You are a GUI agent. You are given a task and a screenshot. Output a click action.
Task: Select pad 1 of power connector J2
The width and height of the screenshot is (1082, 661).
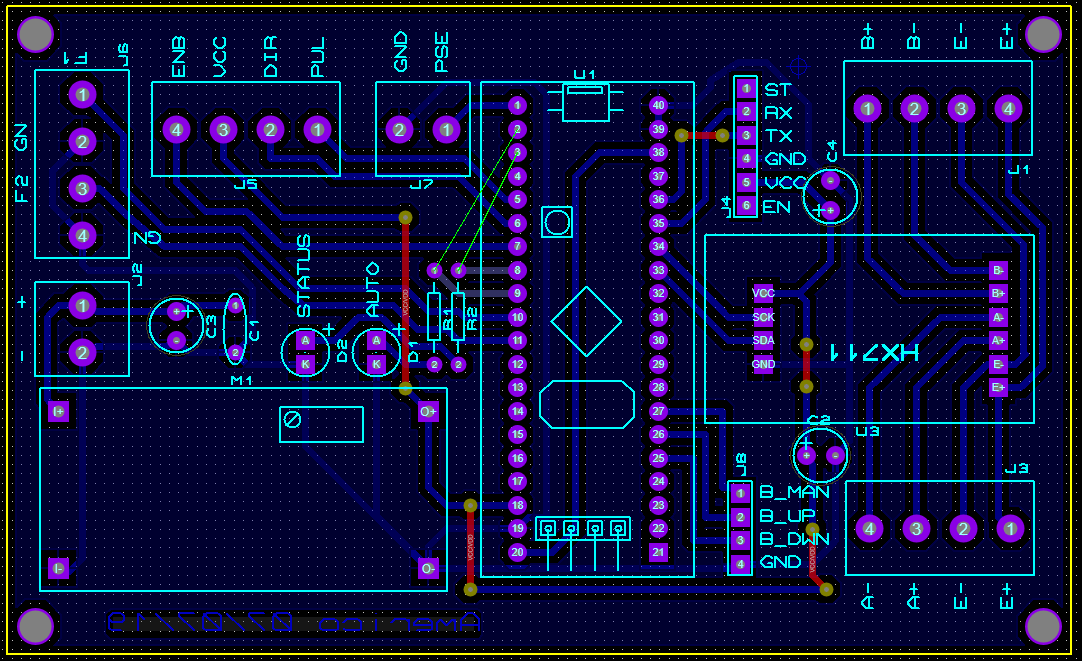point(82,306)
